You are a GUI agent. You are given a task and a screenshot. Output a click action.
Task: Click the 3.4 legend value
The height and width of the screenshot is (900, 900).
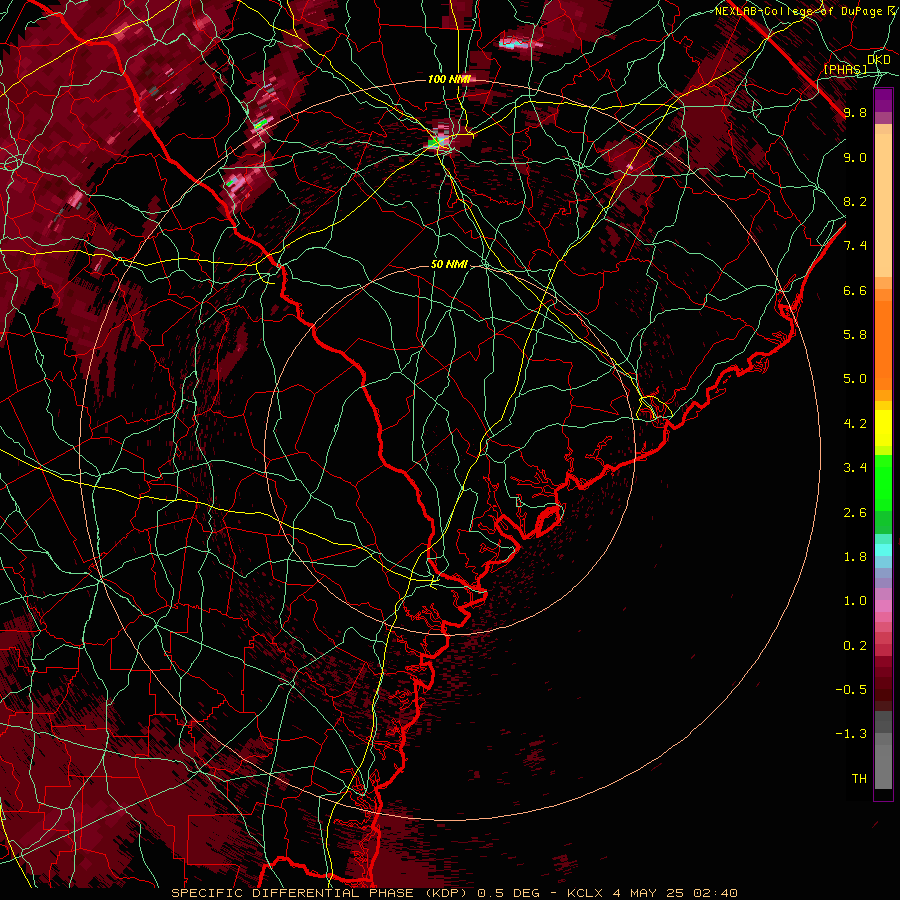pos(855,468)
